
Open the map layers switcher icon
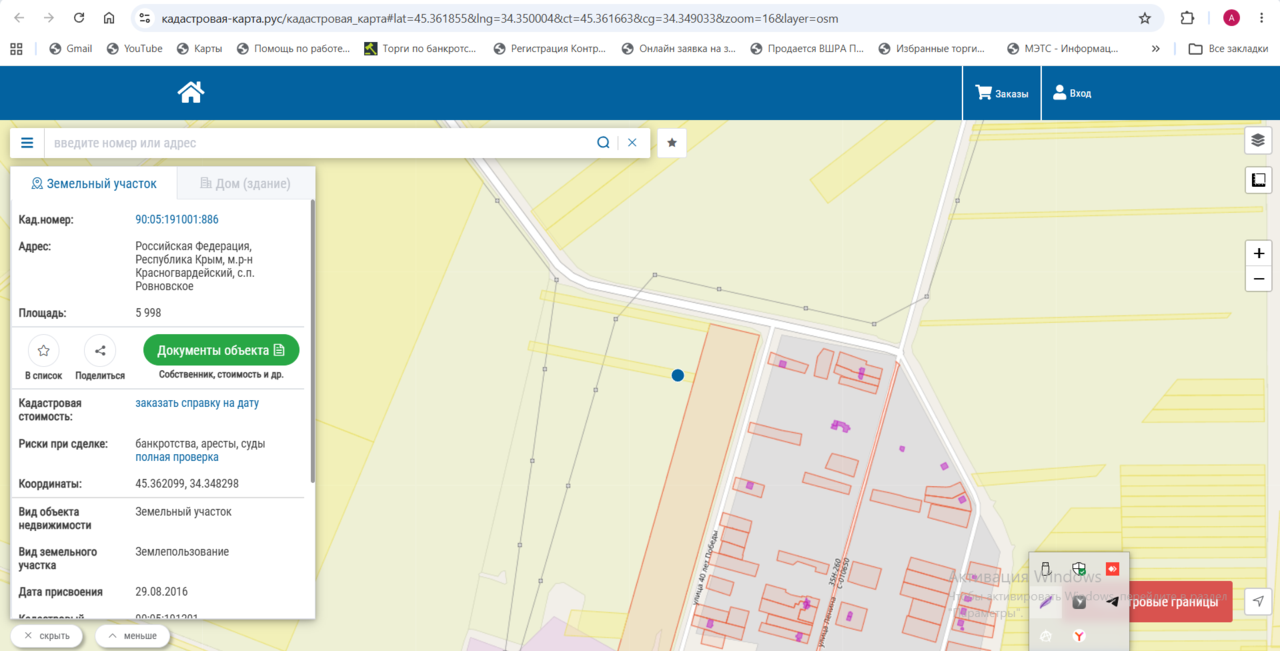[1258, 140]
